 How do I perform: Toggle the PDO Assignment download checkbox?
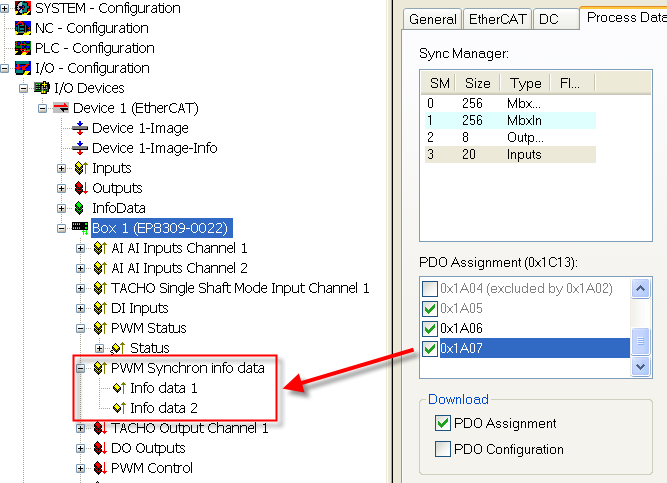(x=443, y=423)
